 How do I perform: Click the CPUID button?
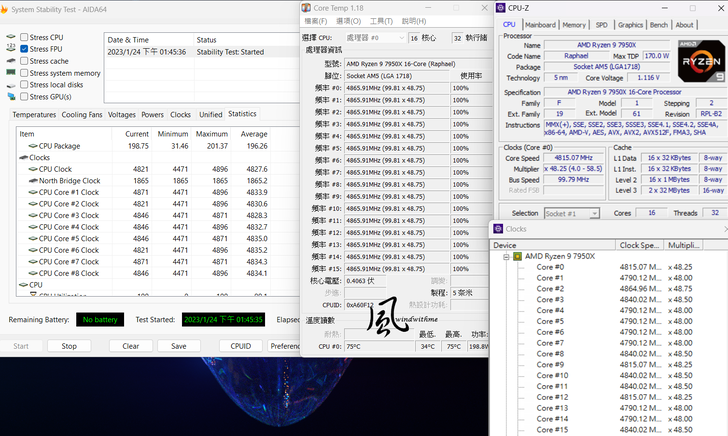240,346
